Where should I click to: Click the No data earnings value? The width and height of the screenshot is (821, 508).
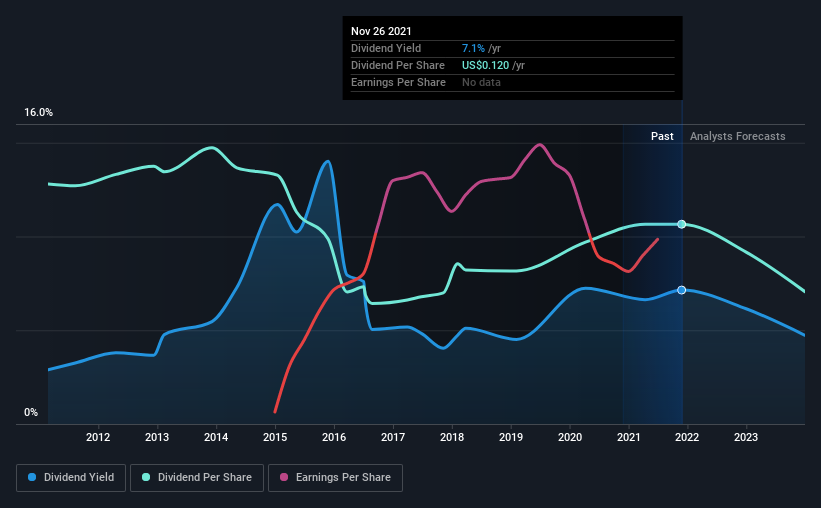(x=481, y=82)
